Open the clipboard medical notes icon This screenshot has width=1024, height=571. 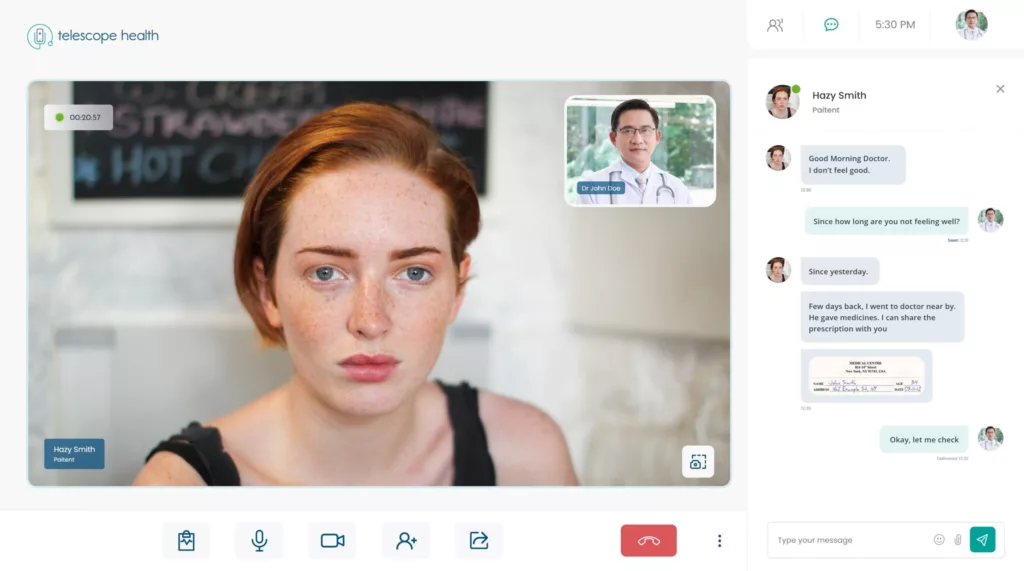(x=186, y=541)
